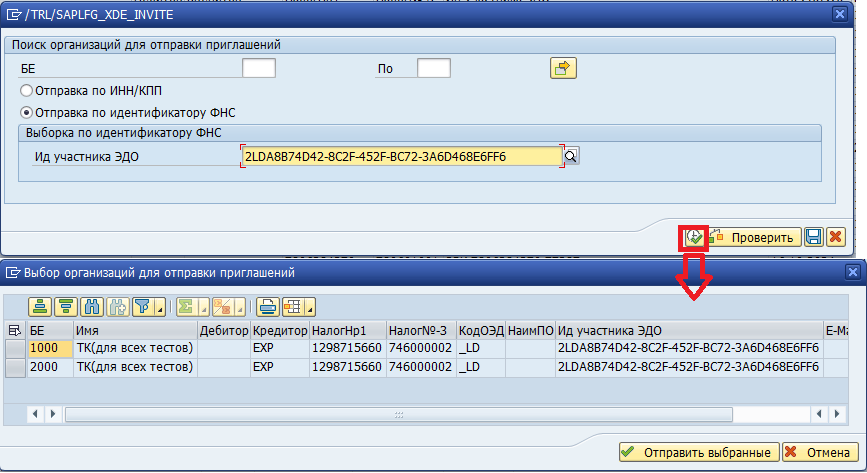
Task: Click the multiple selection arrow button
Action: tap(564, 68)
